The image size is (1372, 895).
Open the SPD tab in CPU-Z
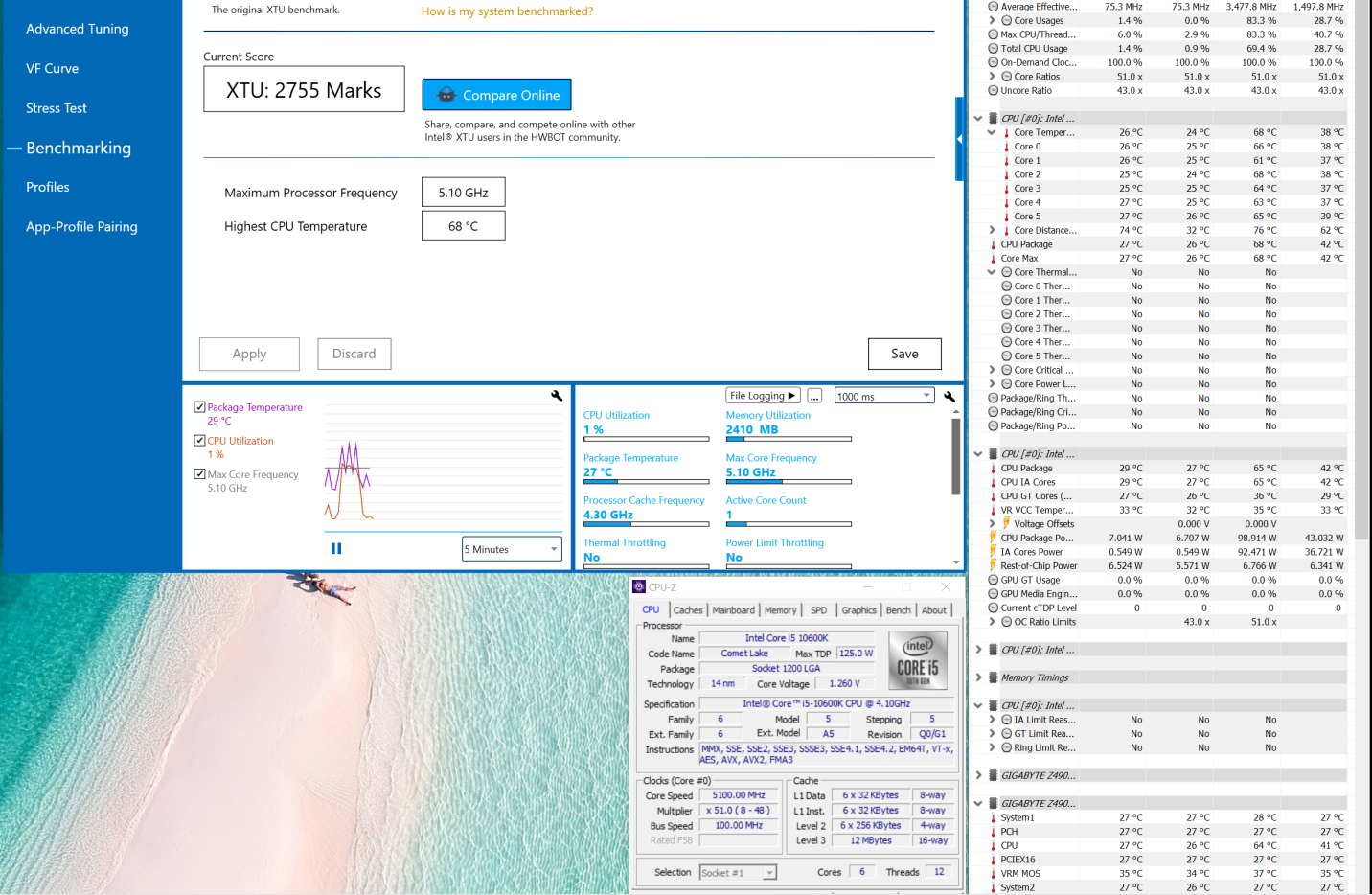818,610
